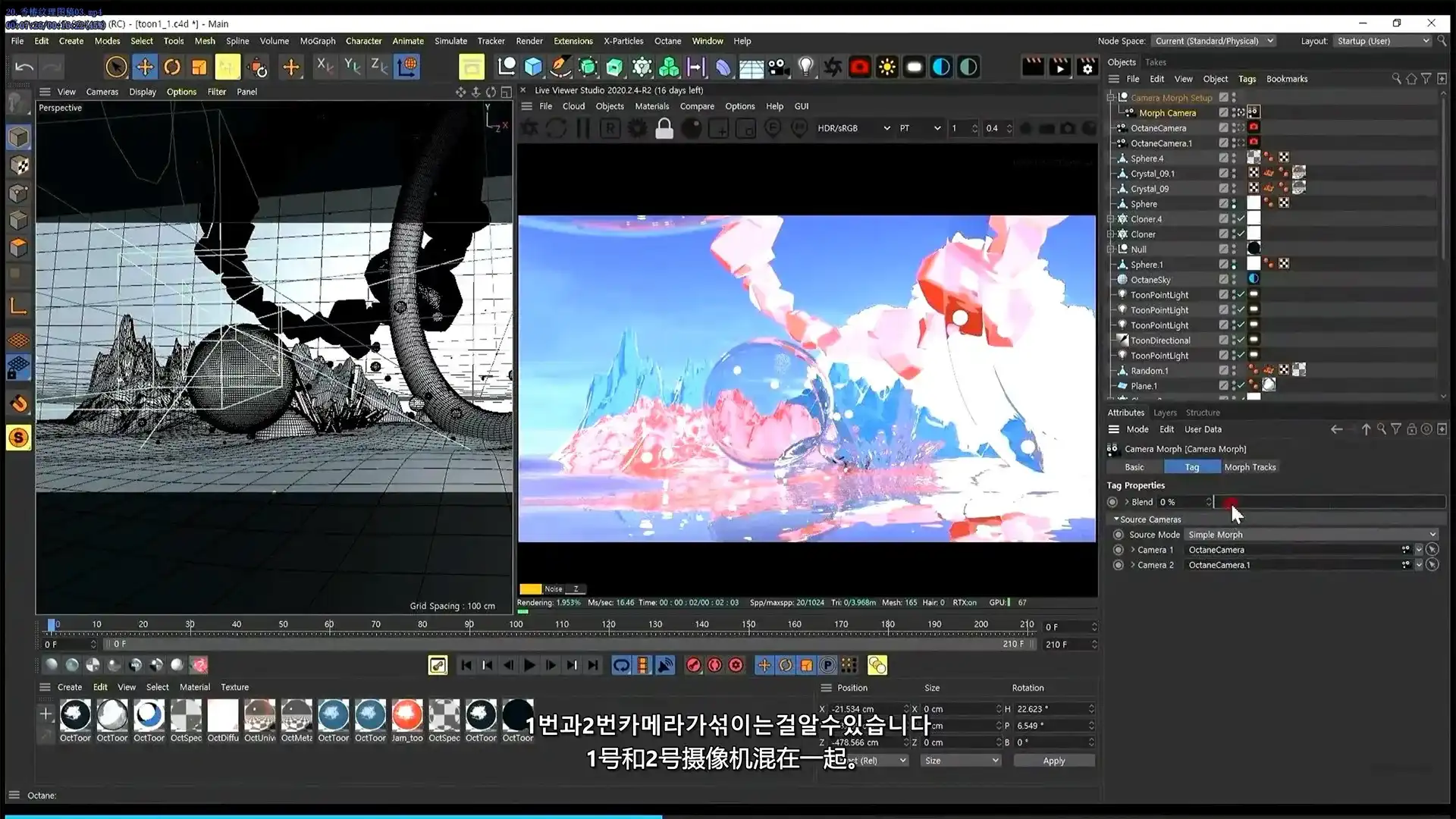Click the region render R icon in Live Viewer
Image resolution: width=1456 pixels, height=819 pixels.
coord(610,128)
